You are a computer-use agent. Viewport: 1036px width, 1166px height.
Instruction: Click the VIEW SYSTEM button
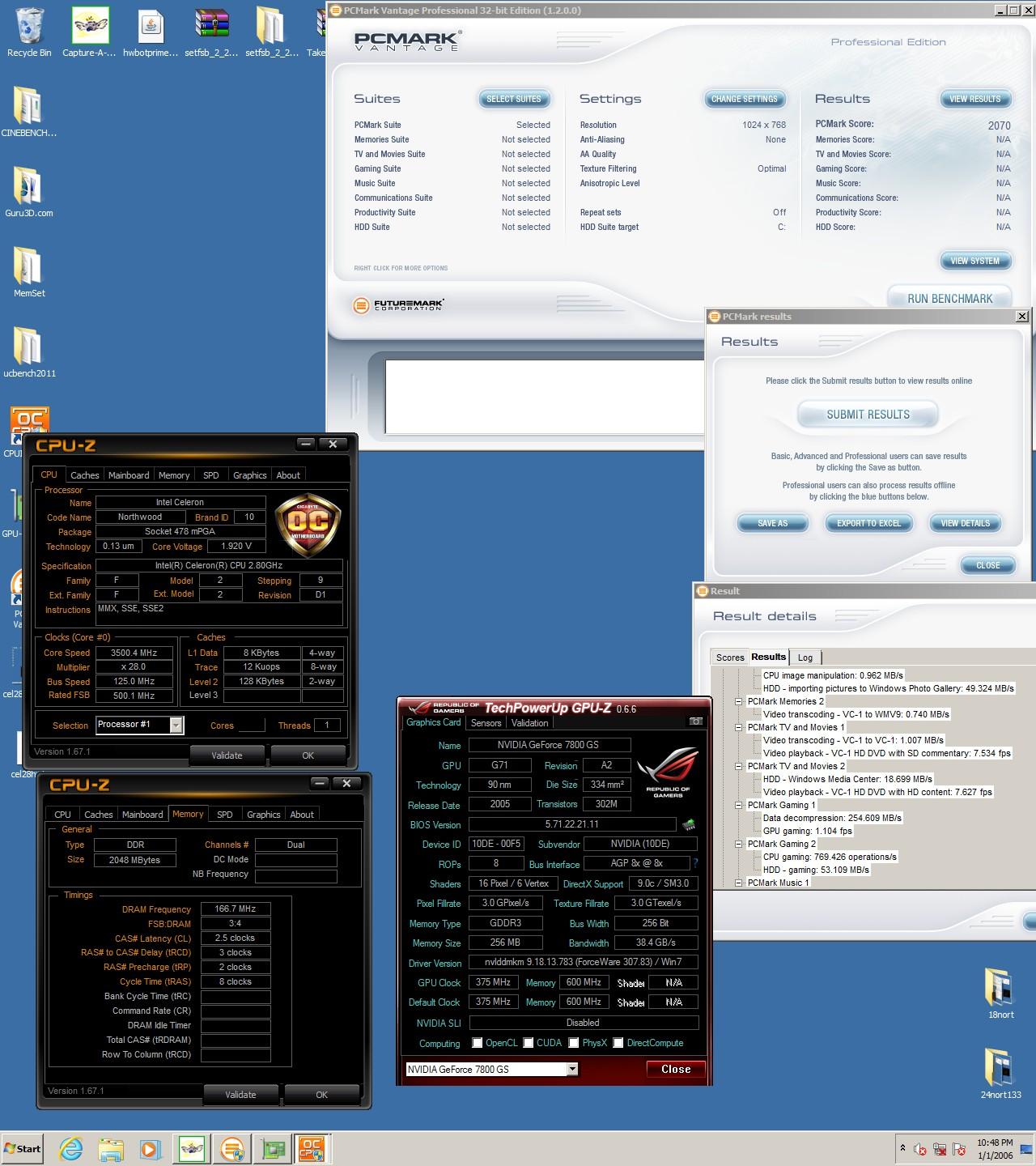click(975, 261)
